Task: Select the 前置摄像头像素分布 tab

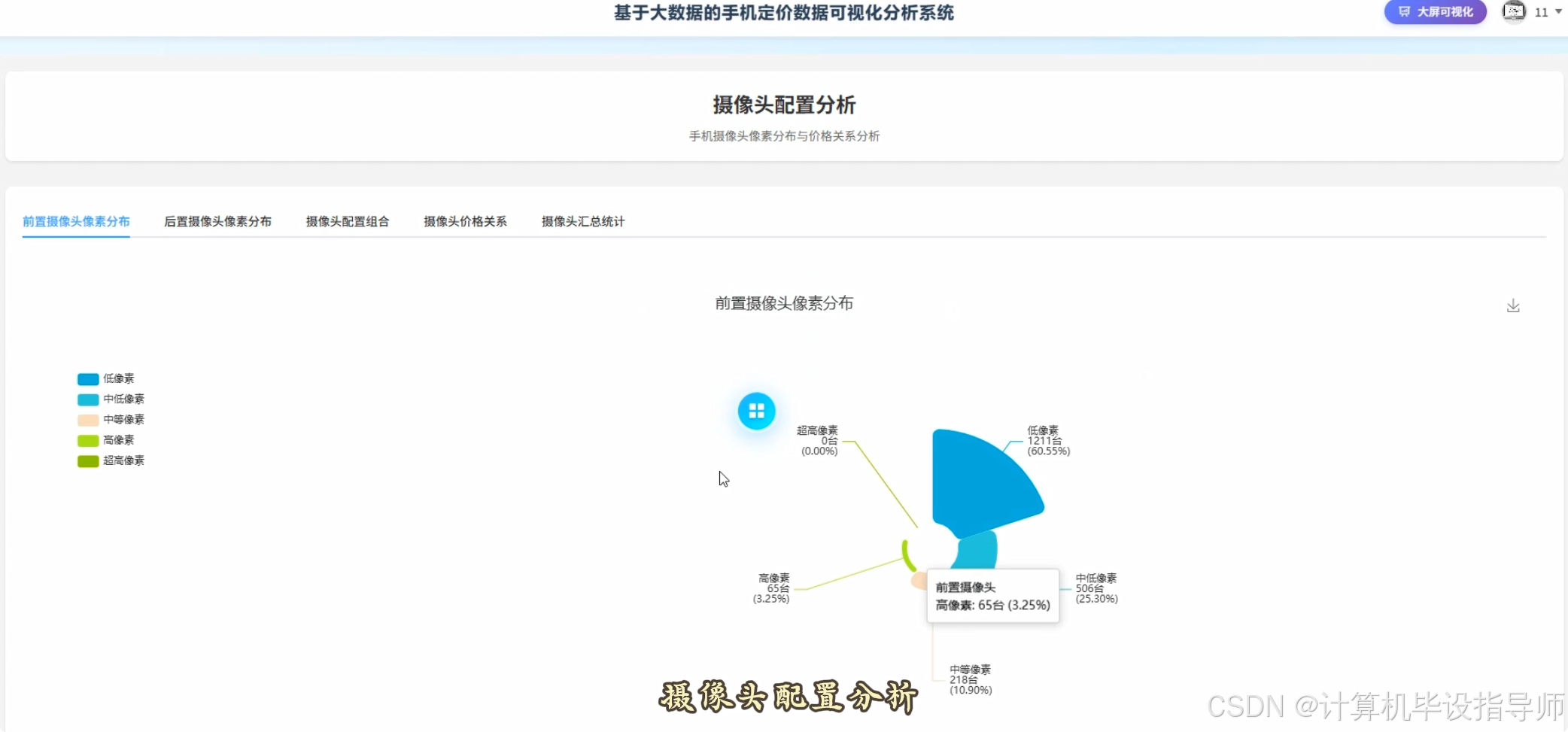Action: point(76,221)
